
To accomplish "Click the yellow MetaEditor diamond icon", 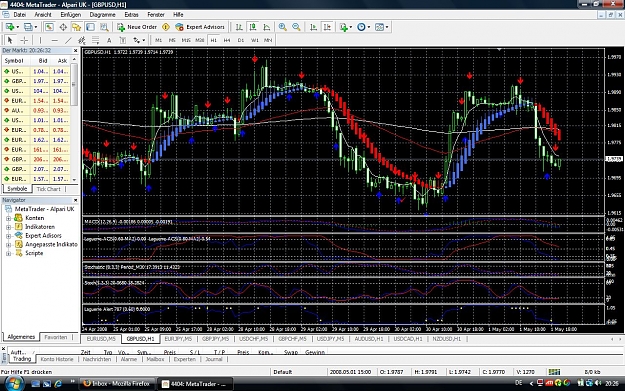I will (166, 27).
